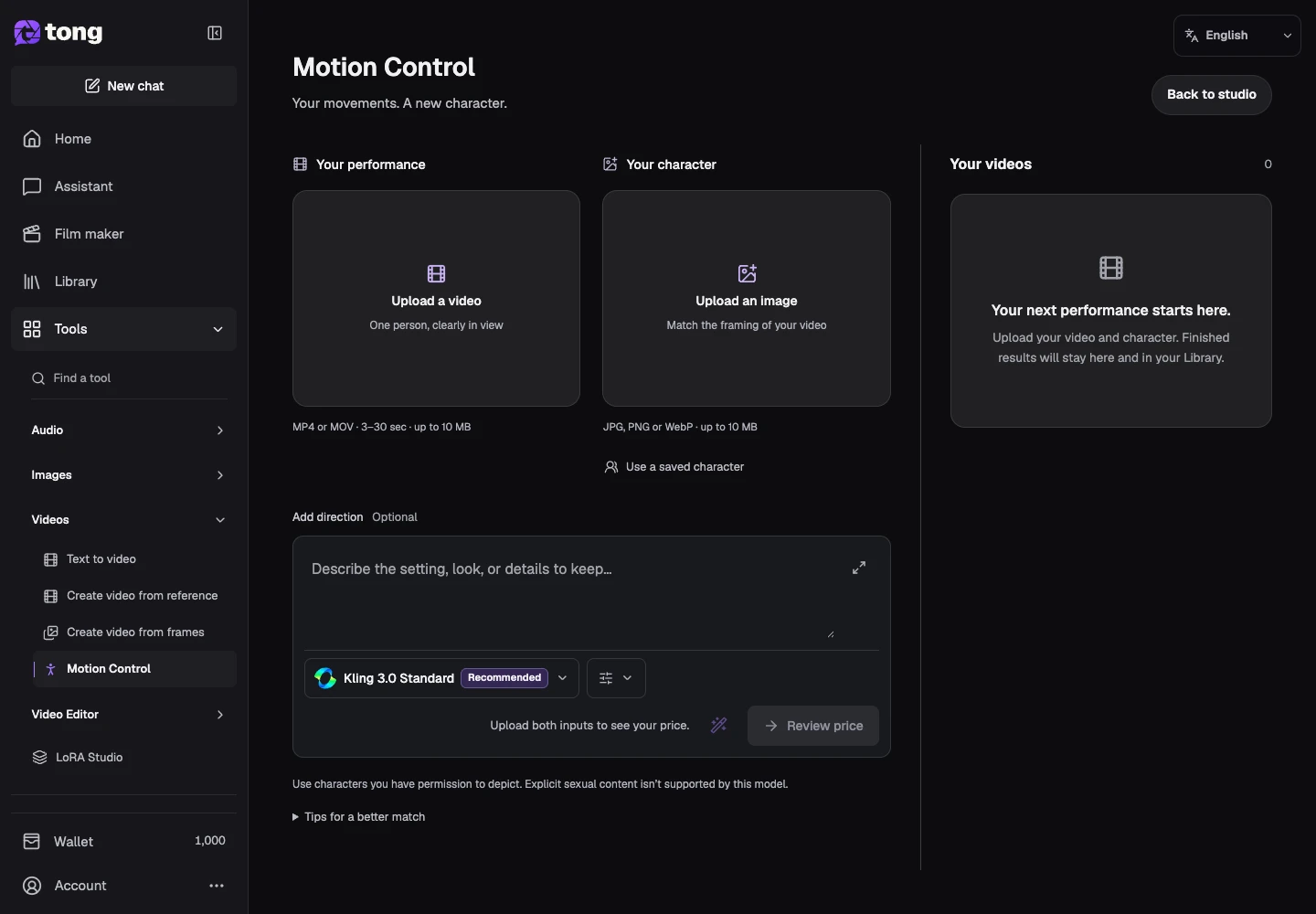Click the tong logo
Image resolution: width=1316 pixels, height=914 pixels.
coord(58,33)
